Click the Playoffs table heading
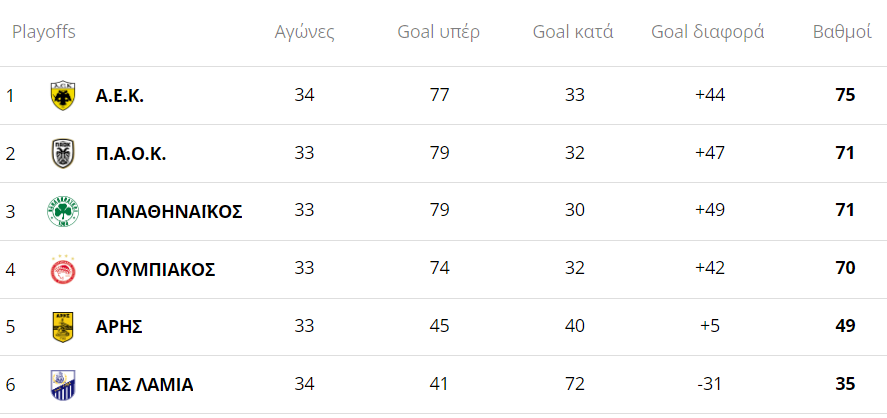 44,32
